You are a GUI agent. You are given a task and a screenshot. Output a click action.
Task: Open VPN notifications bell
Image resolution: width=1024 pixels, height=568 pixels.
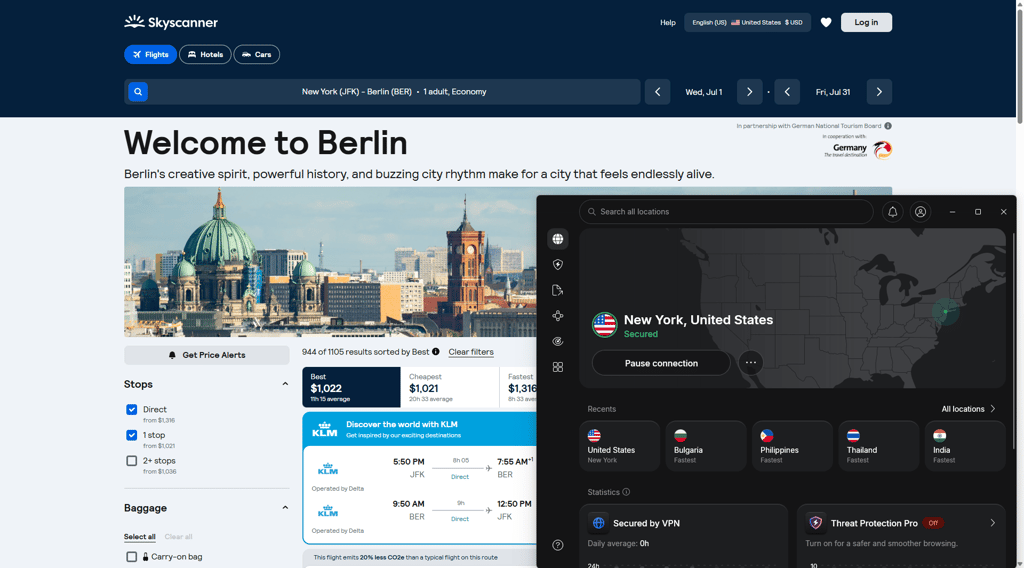[x=893, y=212]
